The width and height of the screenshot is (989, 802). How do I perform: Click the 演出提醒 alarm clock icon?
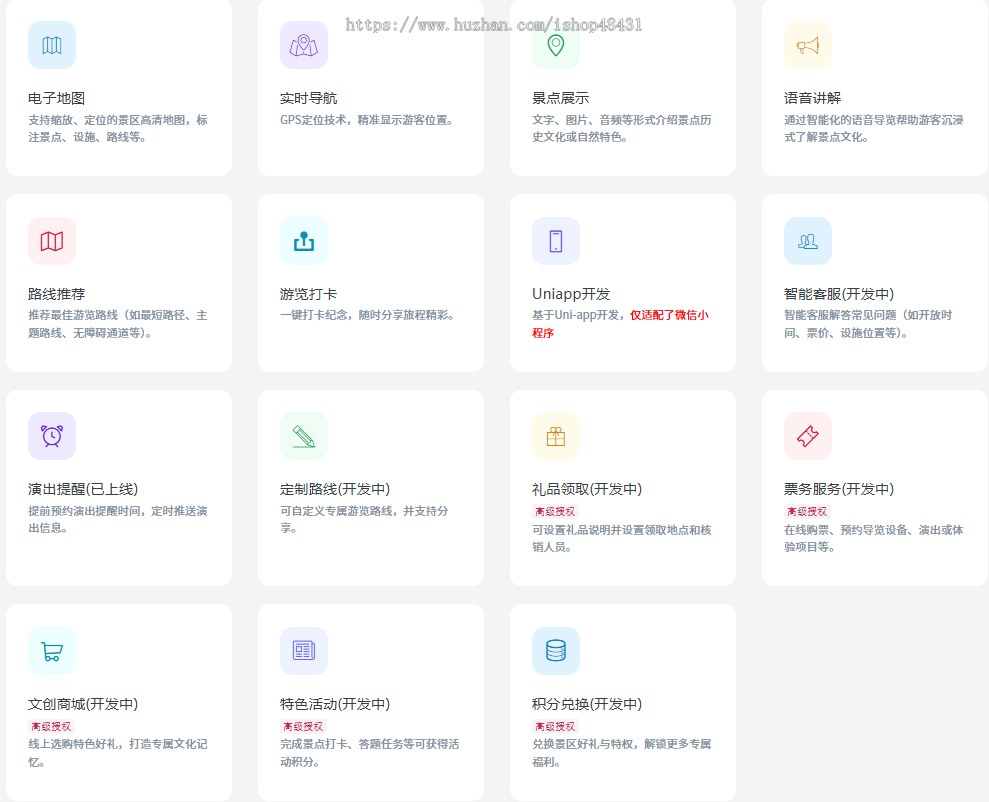(52, 436)
